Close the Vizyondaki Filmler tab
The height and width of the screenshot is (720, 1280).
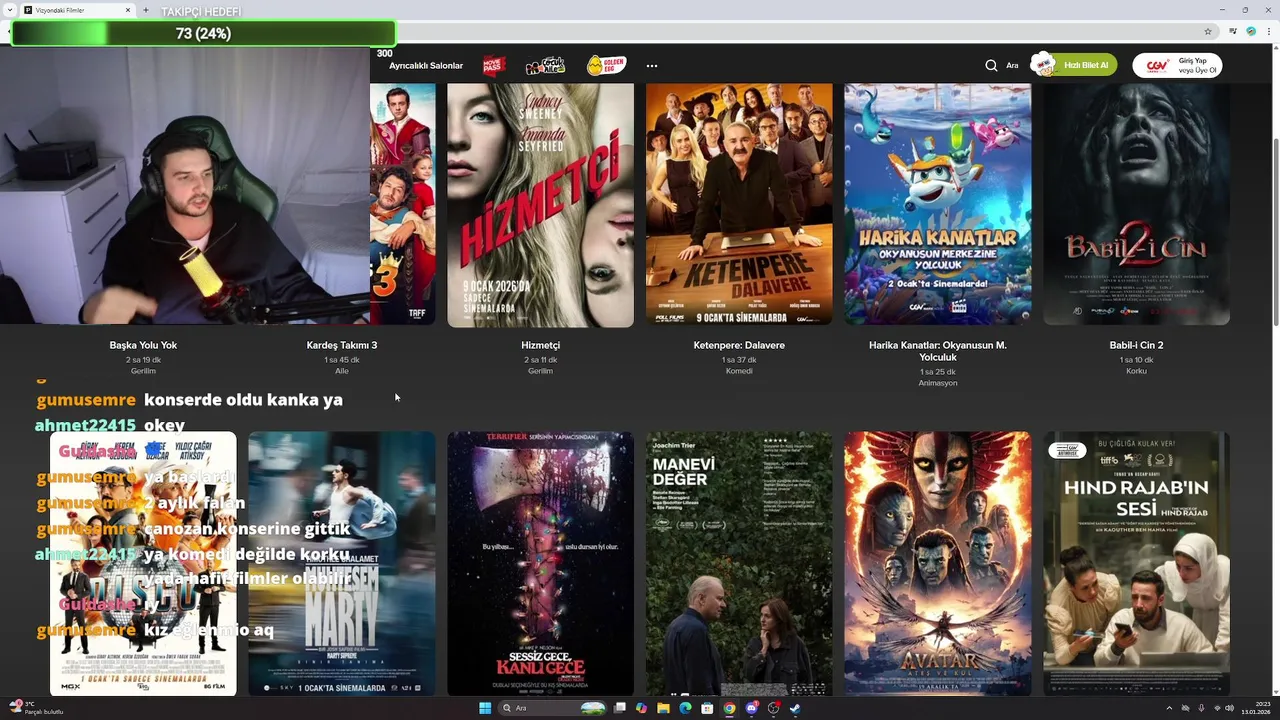[x=128, y=10]
